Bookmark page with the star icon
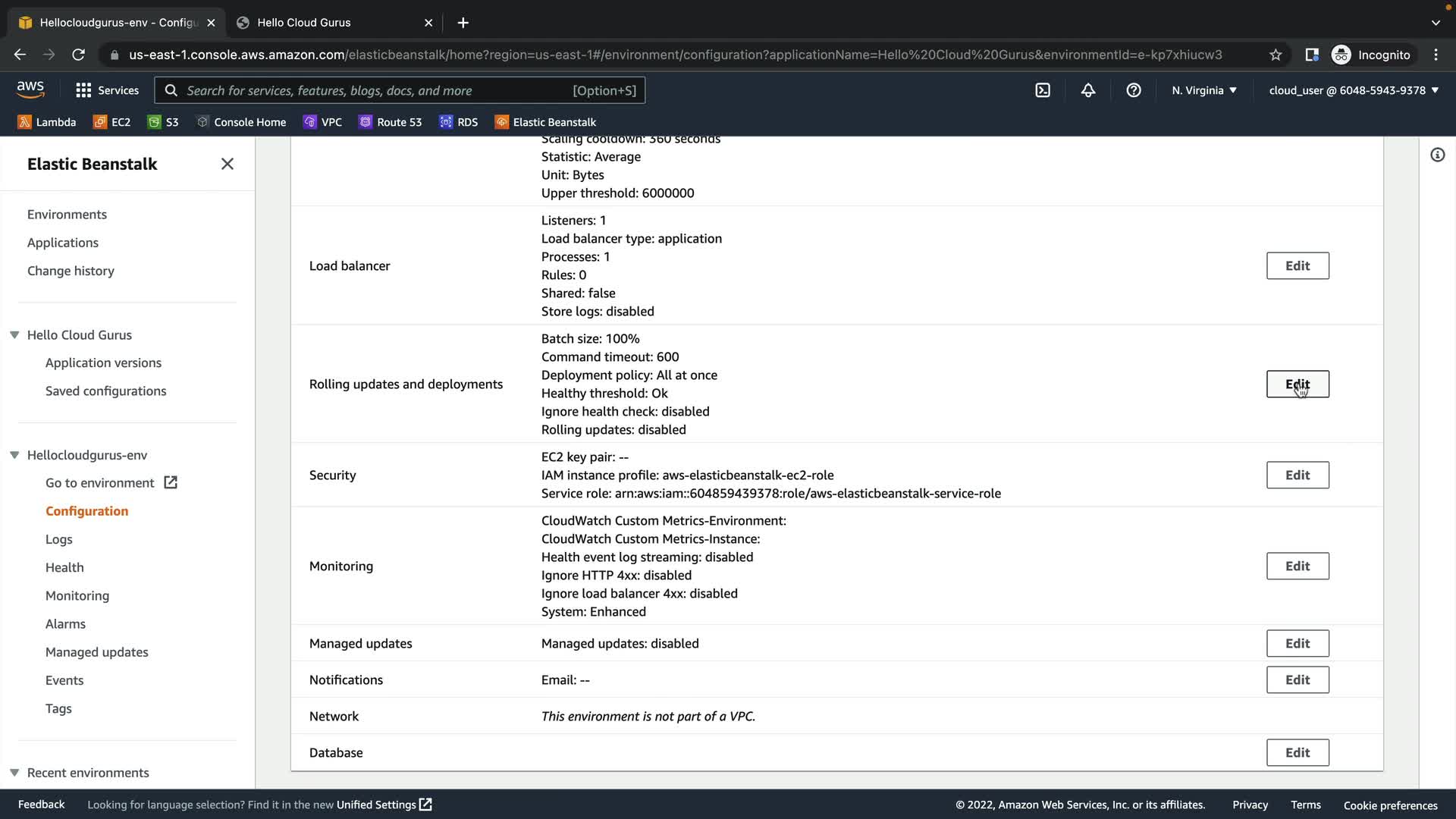The width and height of the screenshot is (1456, 819). pos(1276,55)
